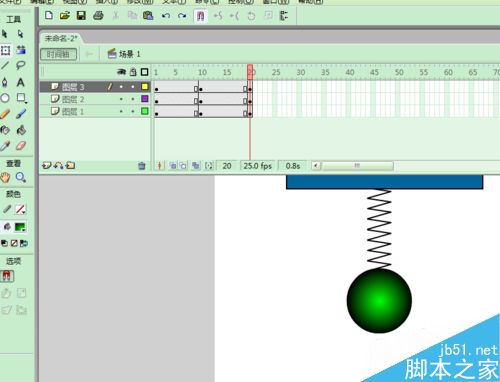Toggle snap magnet in tool options area
The height and width of the screenshot is (382, 500).
tap(7, 276)
